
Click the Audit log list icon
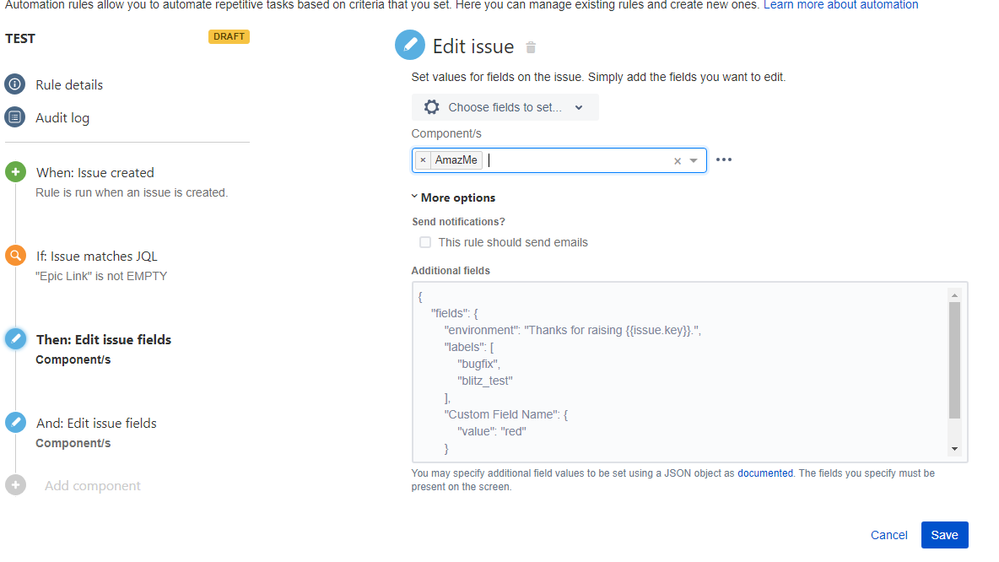tap(15, 118)
